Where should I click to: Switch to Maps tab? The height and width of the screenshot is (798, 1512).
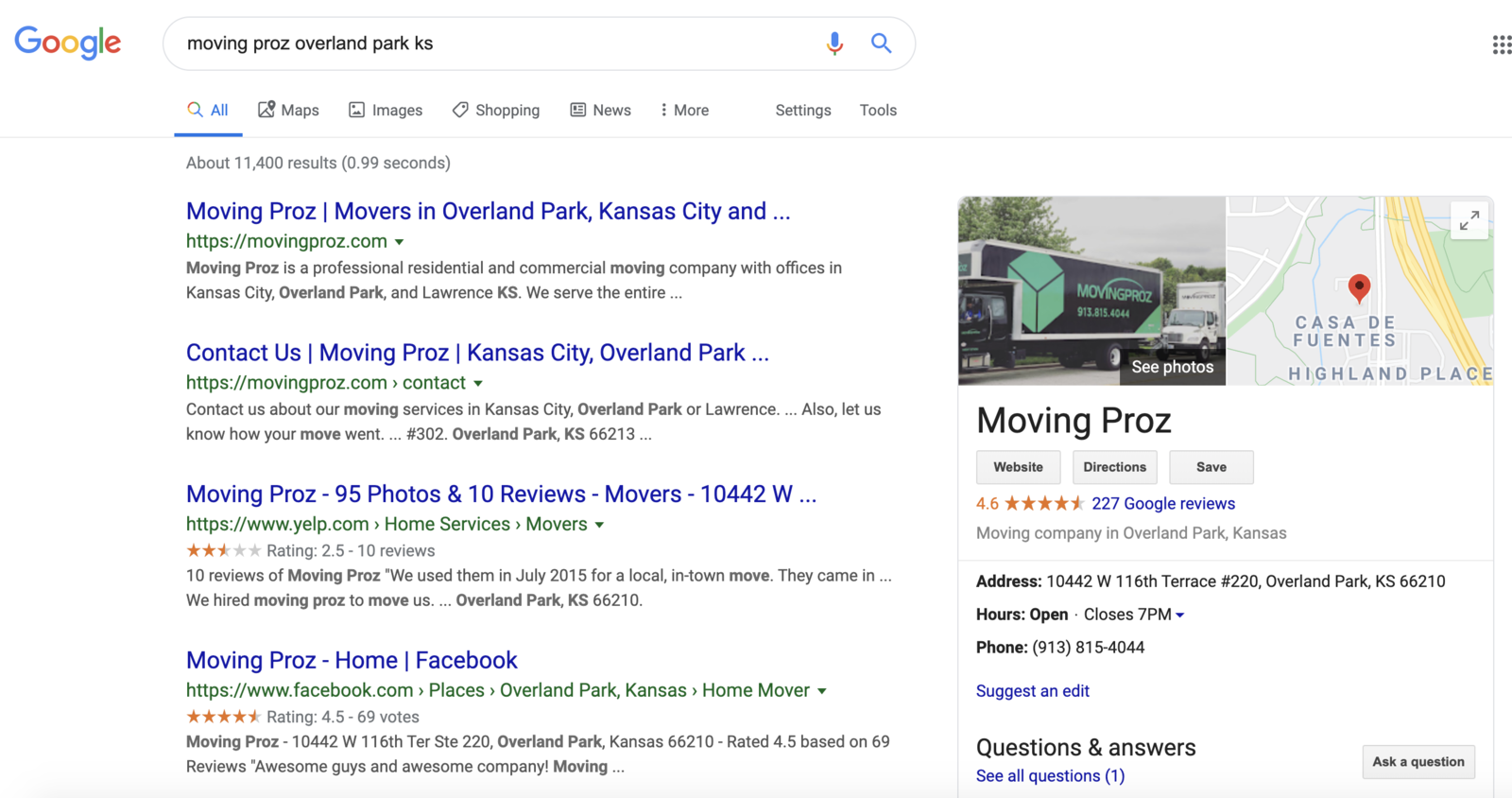289,111
